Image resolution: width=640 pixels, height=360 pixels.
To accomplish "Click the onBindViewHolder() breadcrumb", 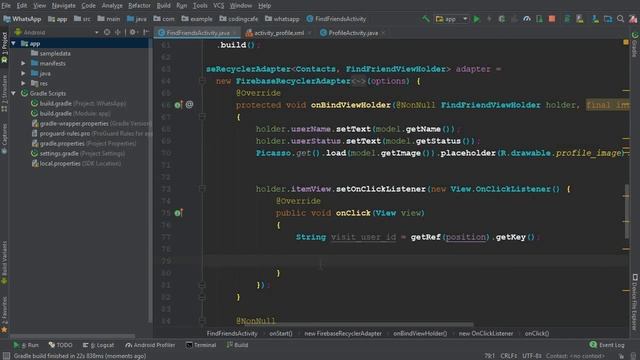I will pos(420,333).
